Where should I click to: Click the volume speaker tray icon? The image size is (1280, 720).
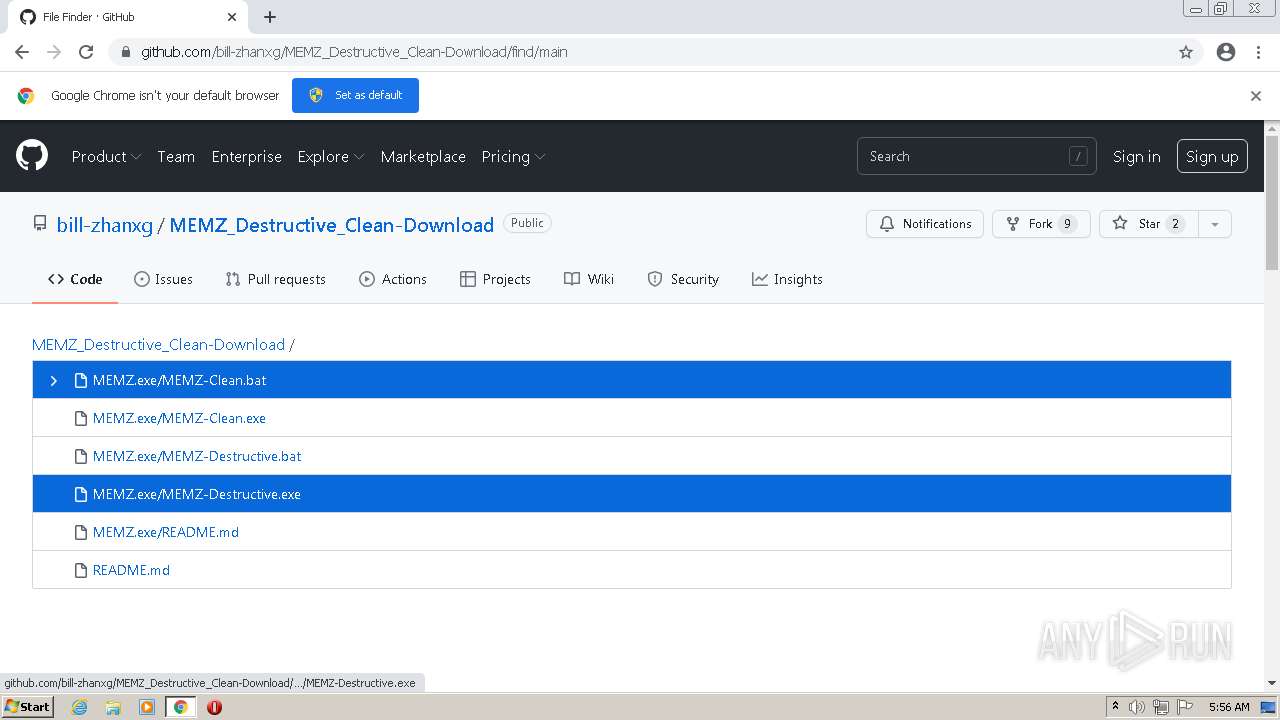point(1137,707)
